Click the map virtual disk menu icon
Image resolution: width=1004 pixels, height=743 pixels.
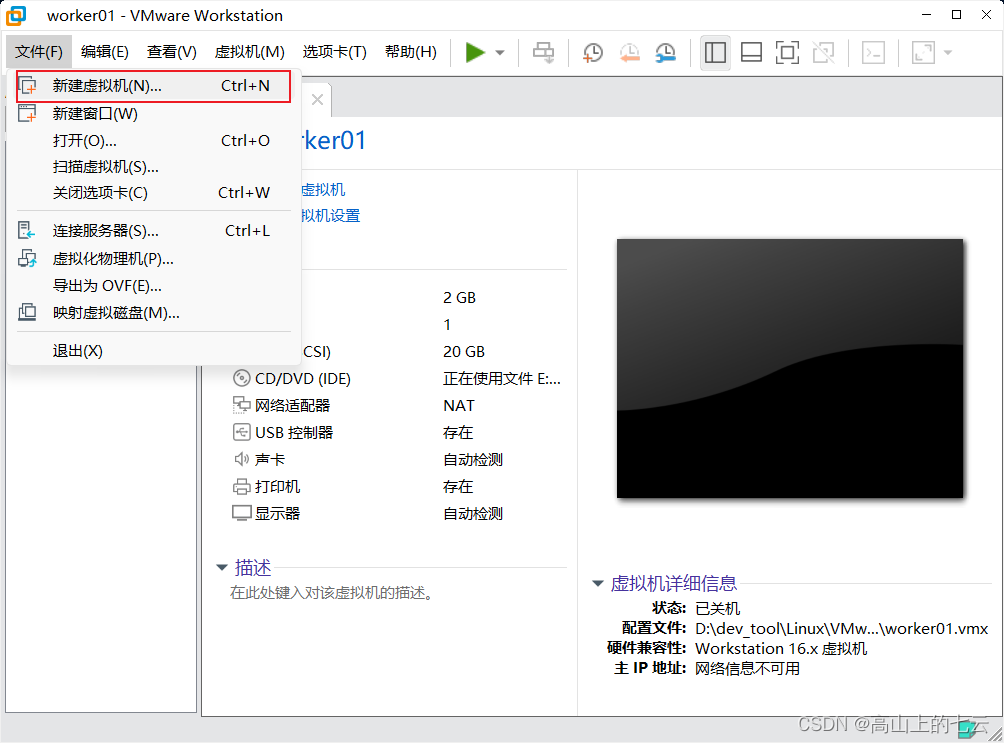27,313
